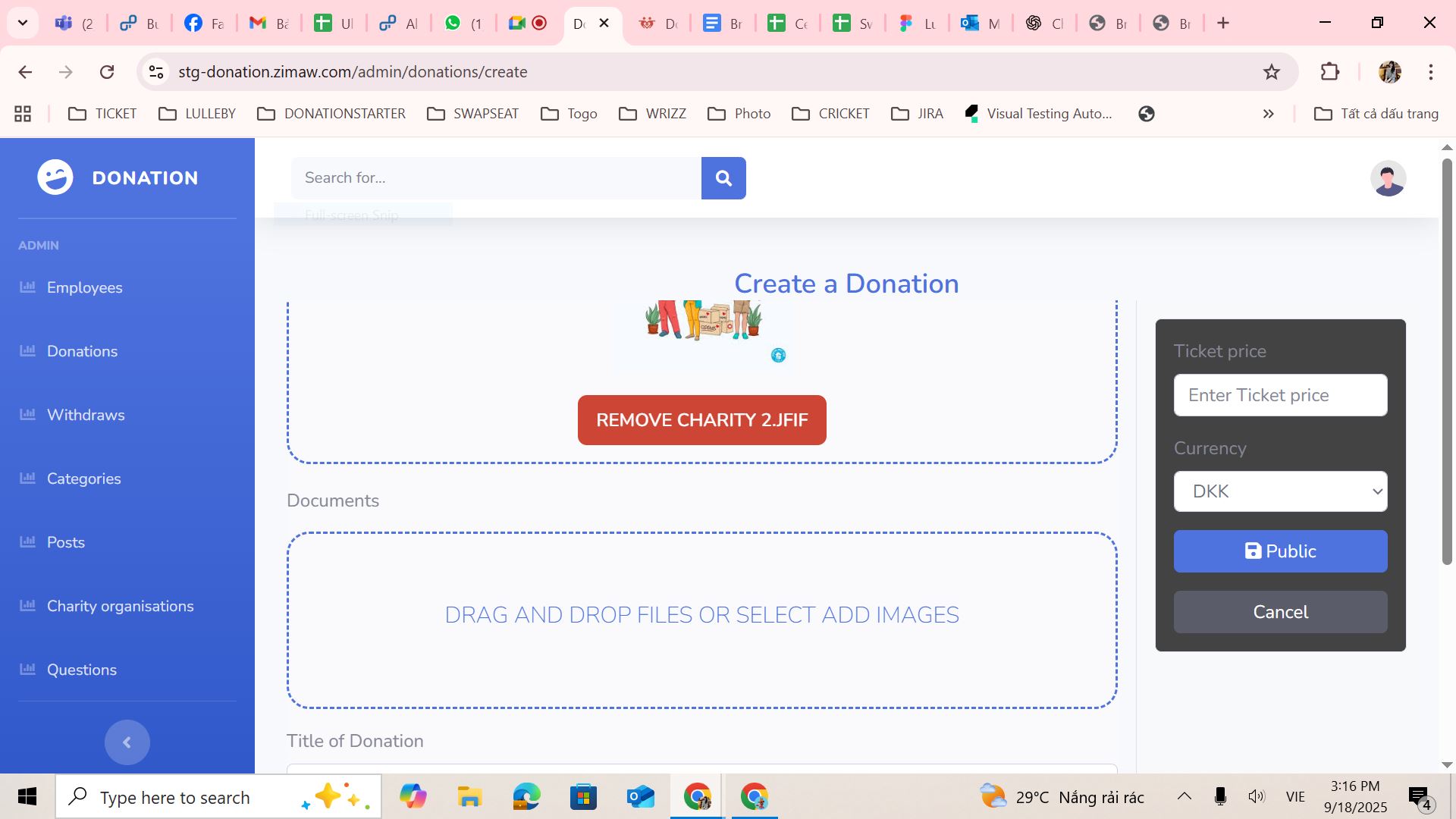
Task: Click the Categories icon in sidebar
Action: [27, 479]
